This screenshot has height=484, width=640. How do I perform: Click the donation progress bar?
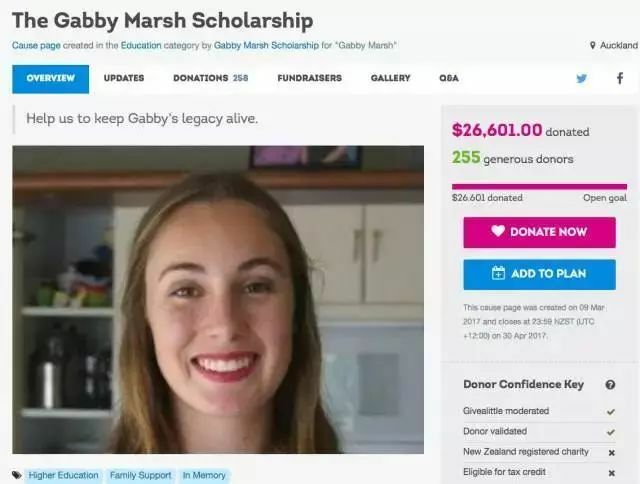[x=539, y=187]
